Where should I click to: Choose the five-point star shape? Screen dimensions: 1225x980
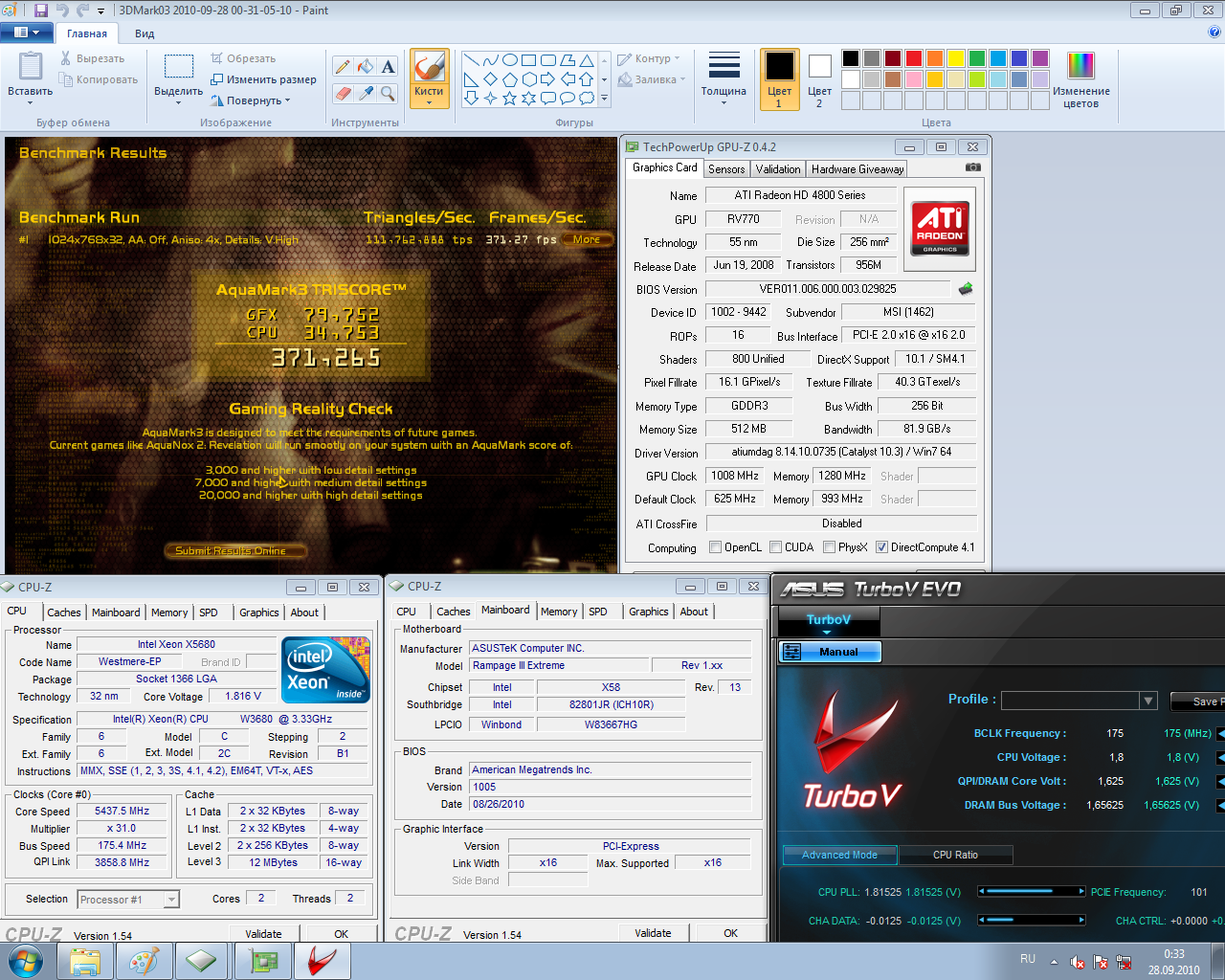point(510,98)
